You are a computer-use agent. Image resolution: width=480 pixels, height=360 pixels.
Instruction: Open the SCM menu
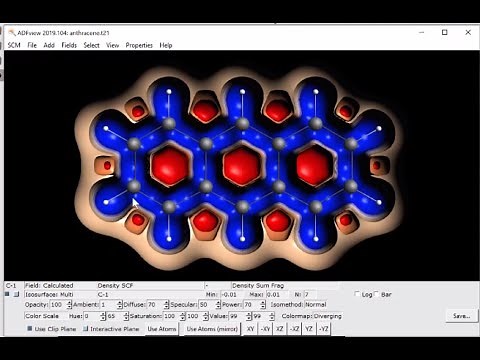[14, 45]
